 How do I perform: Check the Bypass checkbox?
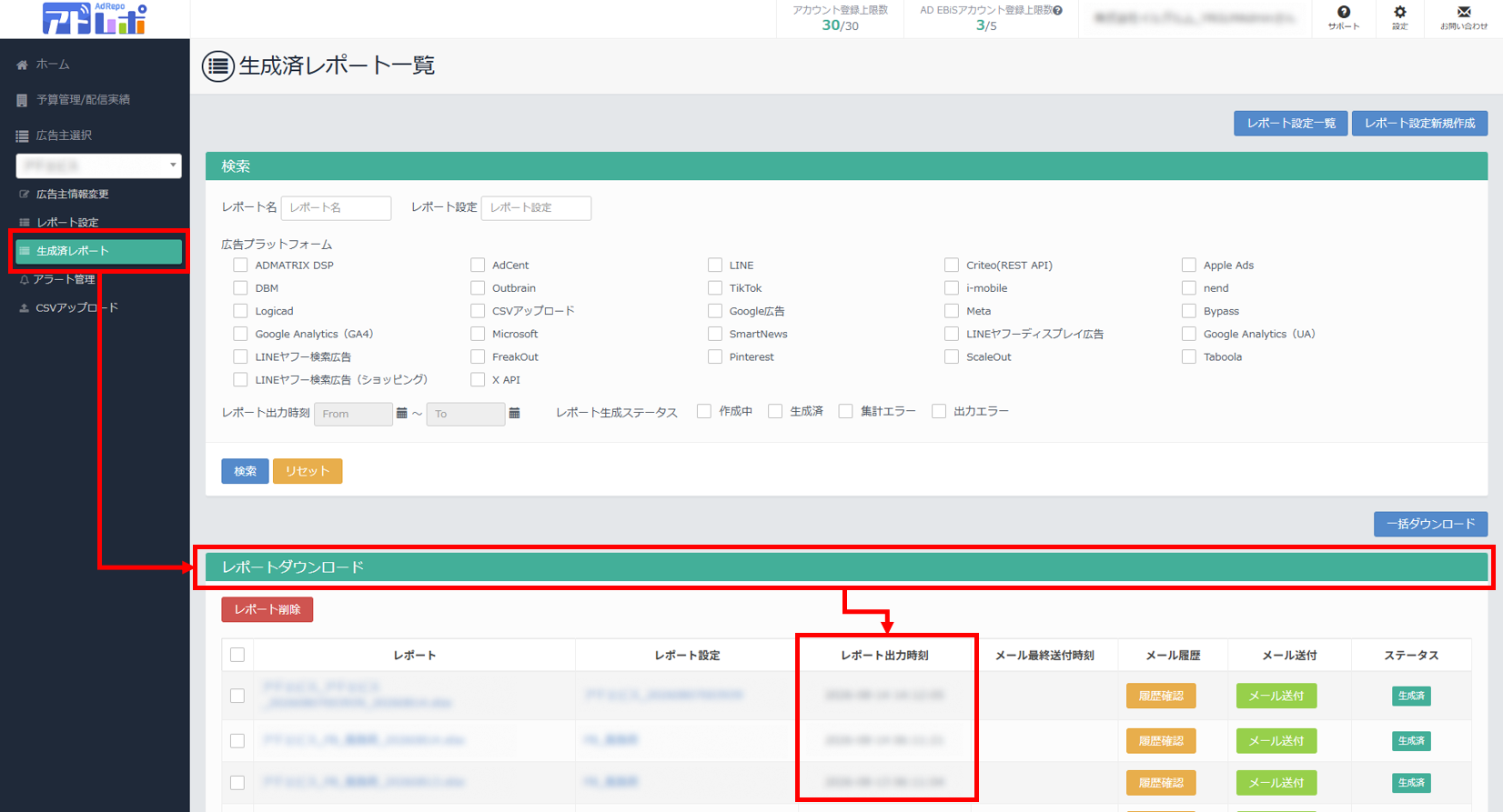tap(1189, 311)
